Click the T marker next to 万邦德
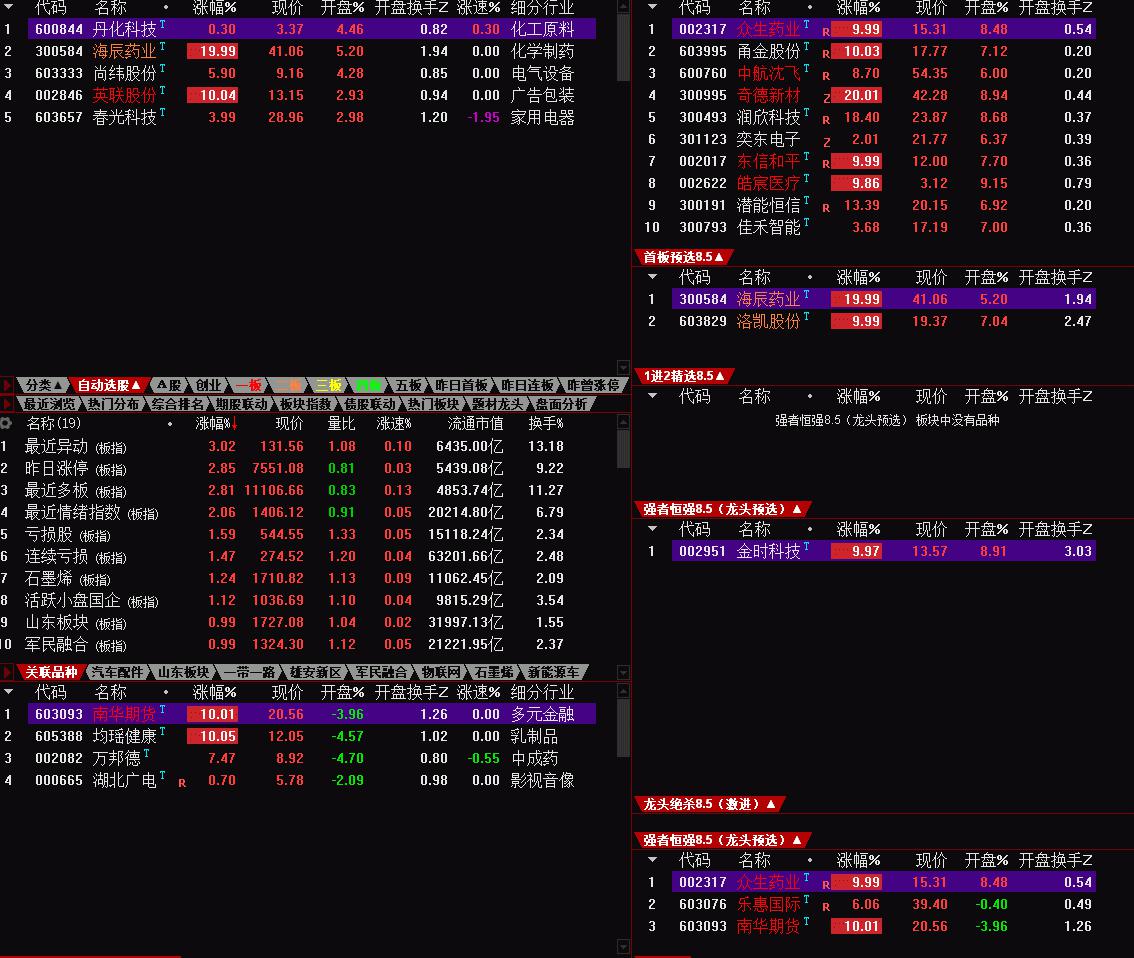 (x=147, y=753)
